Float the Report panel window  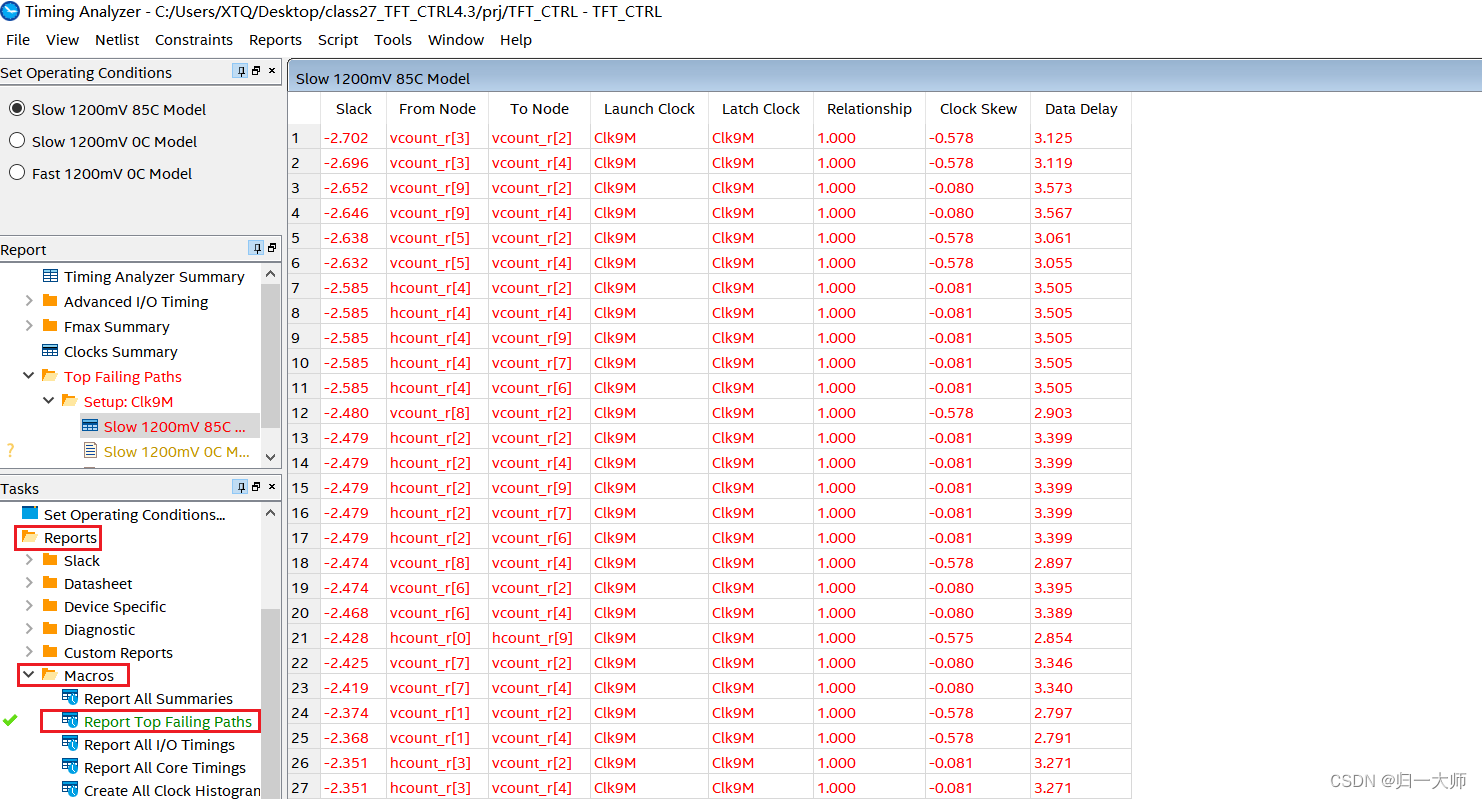point(272,248)
